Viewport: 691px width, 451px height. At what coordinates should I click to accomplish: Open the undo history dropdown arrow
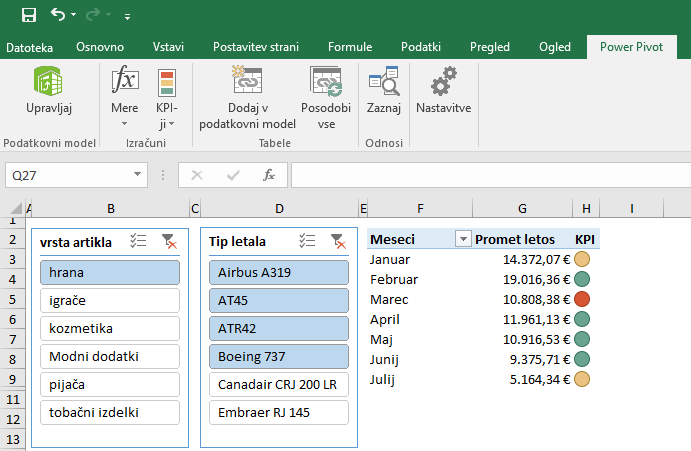pyautogui.click(x=74, y=15)
